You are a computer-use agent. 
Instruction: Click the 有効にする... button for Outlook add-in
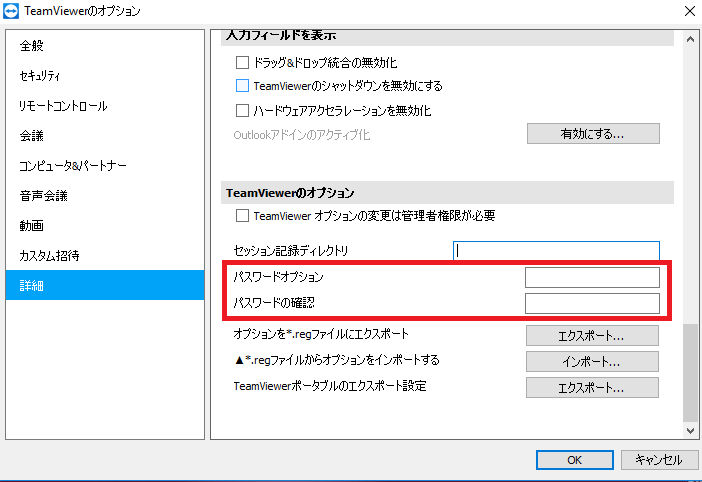[593, 134]
